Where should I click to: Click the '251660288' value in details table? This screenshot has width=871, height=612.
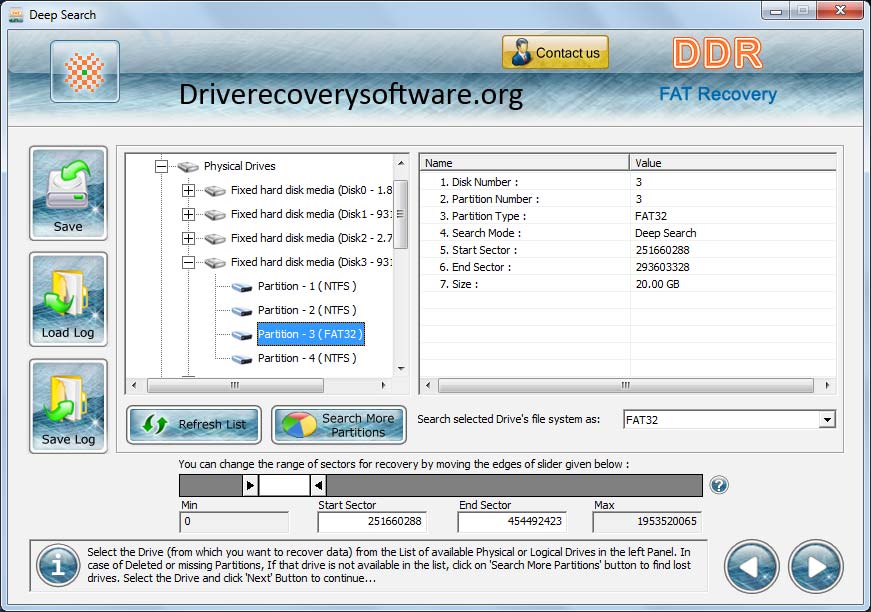[663, 250]
